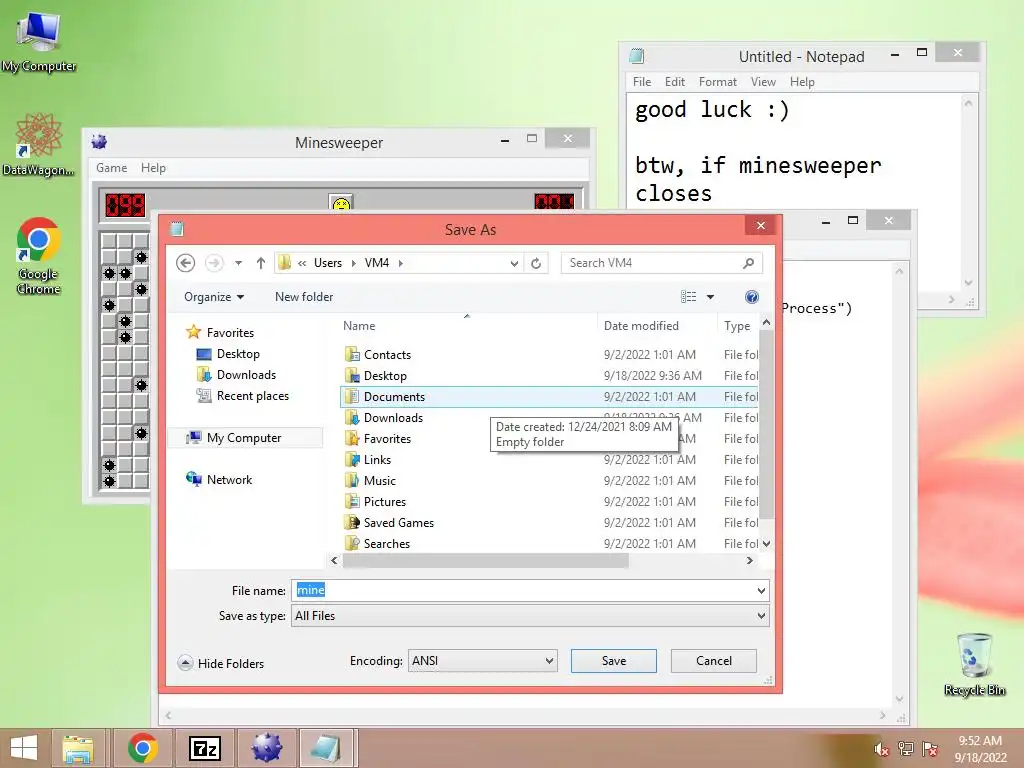Select Network in navigation pane

(x=229, y=479)
